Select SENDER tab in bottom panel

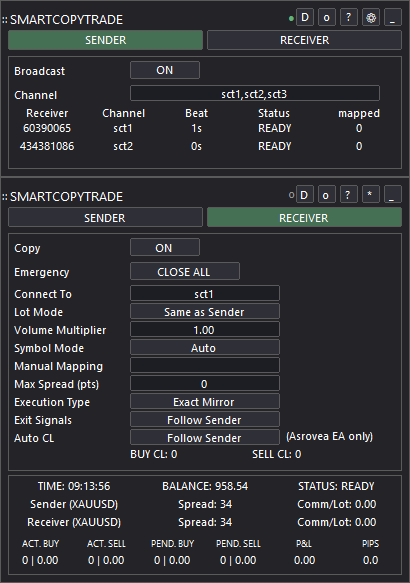[106, 218]
